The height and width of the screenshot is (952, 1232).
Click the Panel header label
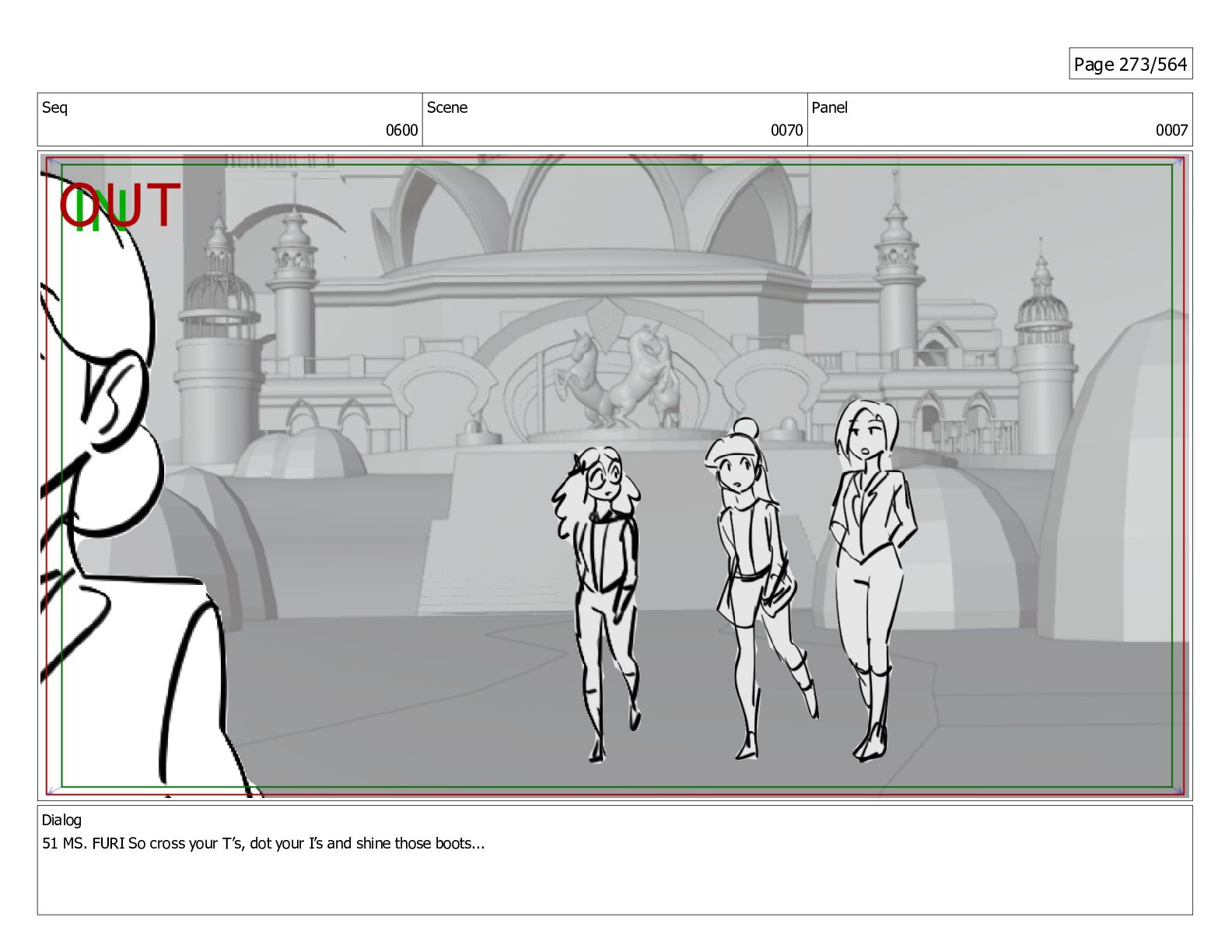click(830, 108)
